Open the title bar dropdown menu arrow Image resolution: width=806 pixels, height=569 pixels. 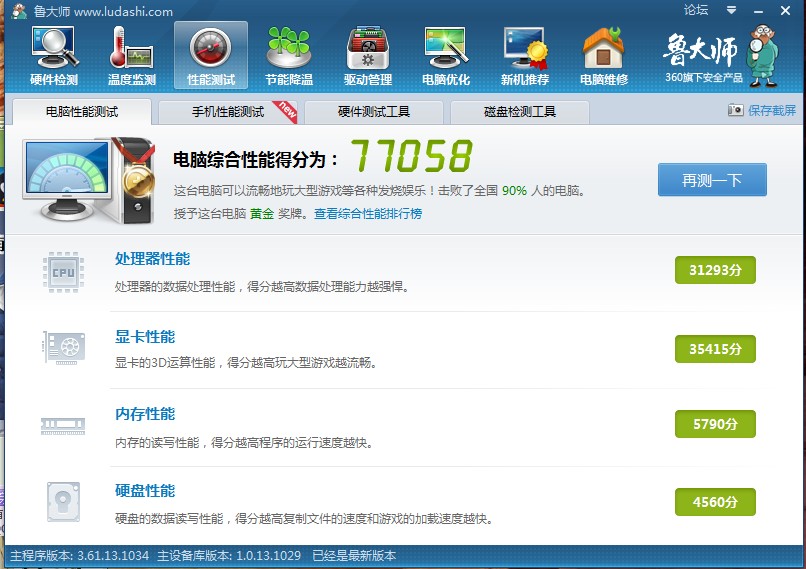tap(731, 10)
